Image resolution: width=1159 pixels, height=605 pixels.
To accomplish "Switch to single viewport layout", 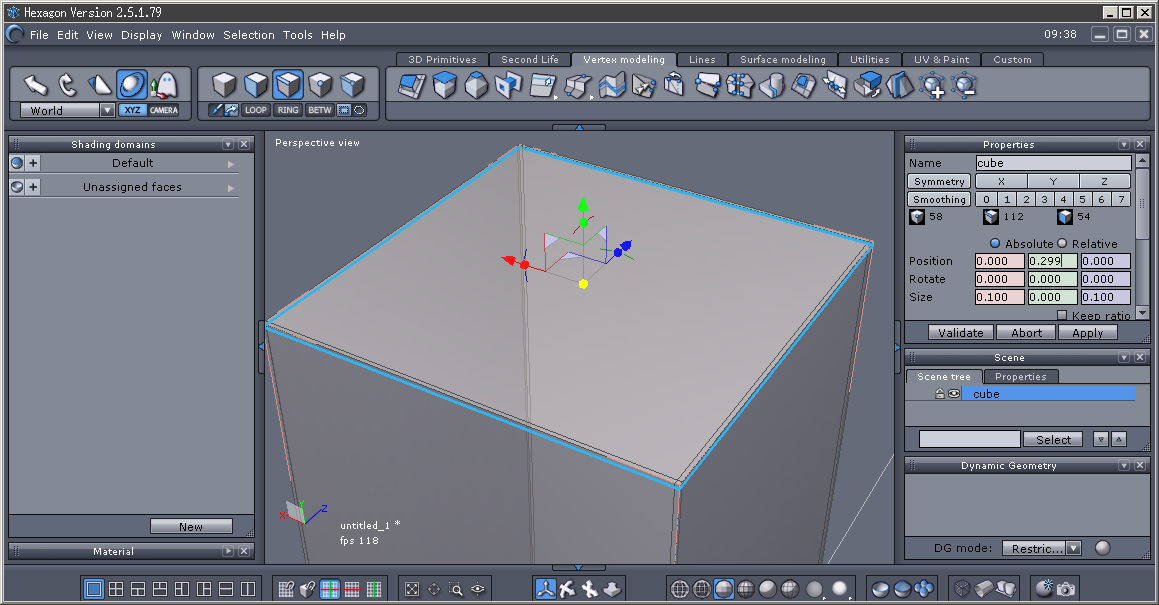I will coord(94,589).
